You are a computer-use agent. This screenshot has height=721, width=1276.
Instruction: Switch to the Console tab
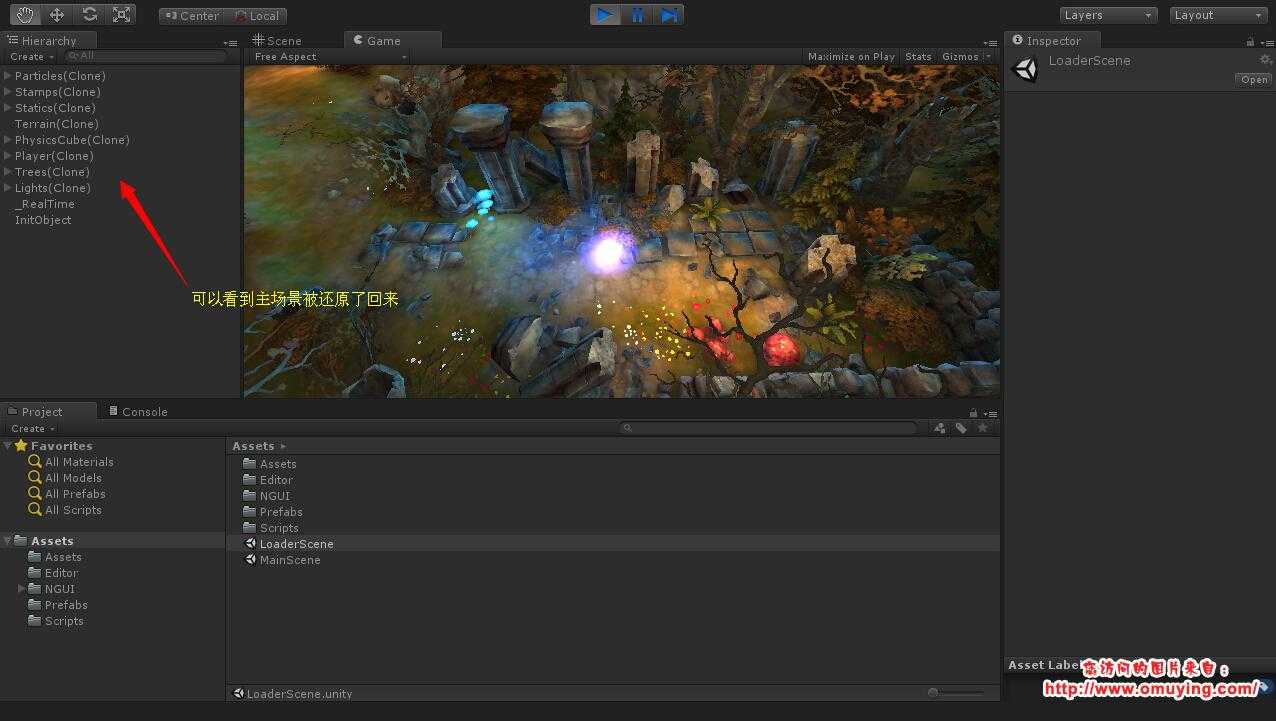click(138, 411)
